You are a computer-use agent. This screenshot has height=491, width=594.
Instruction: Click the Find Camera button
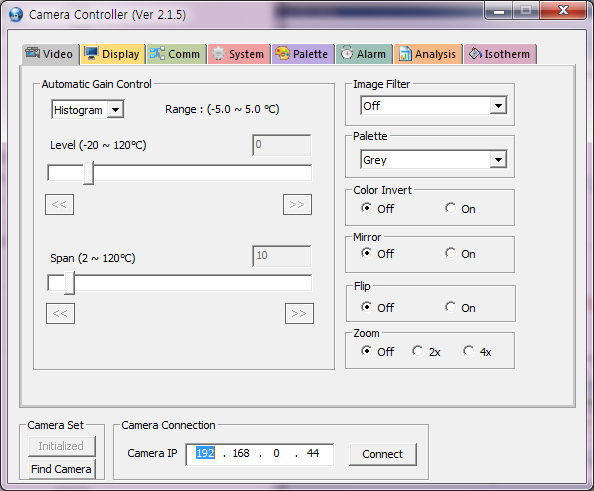(61, 469)
